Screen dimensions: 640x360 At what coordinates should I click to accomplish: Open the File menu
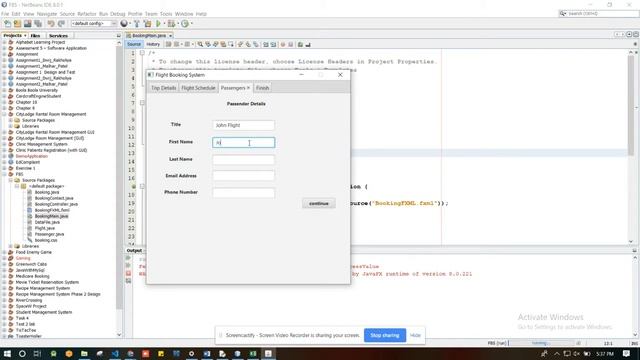[x=5, y=14]
